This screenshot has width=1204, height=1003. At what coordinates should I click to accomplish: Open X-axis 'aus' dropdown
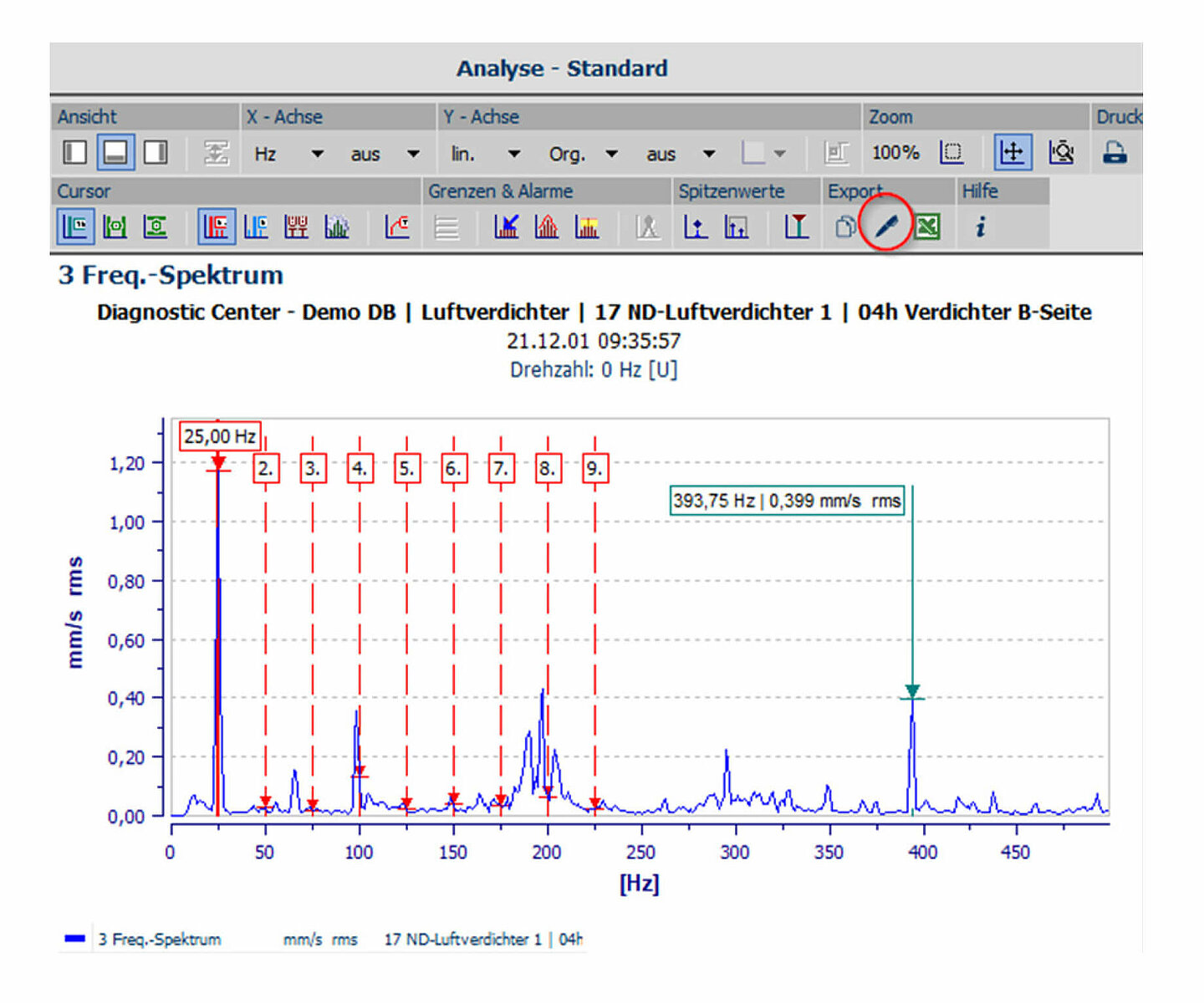pos(385,154)
